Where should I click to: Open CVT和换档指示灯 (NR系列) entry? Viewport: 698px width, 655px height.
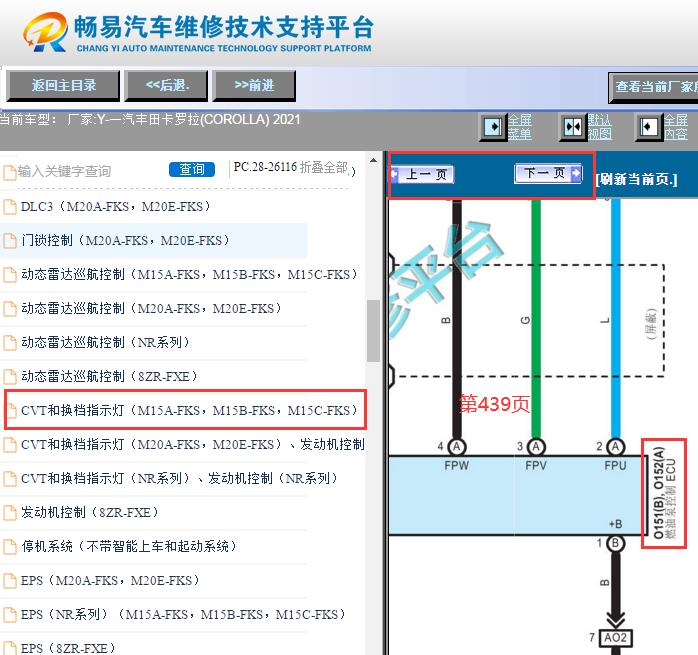coord(179,478)
